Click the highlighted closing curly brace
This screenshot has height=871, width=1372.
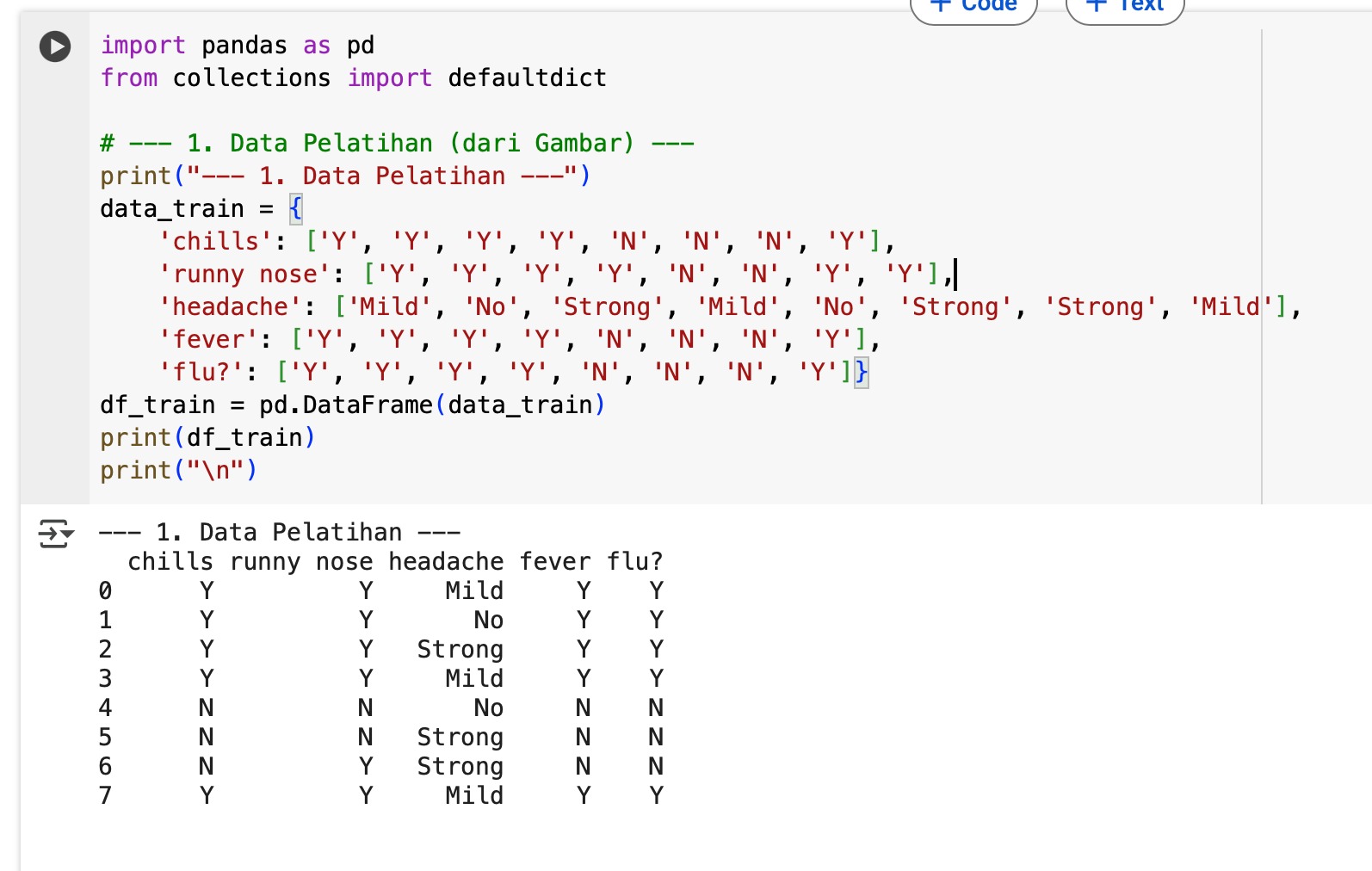tap(862, 373)
